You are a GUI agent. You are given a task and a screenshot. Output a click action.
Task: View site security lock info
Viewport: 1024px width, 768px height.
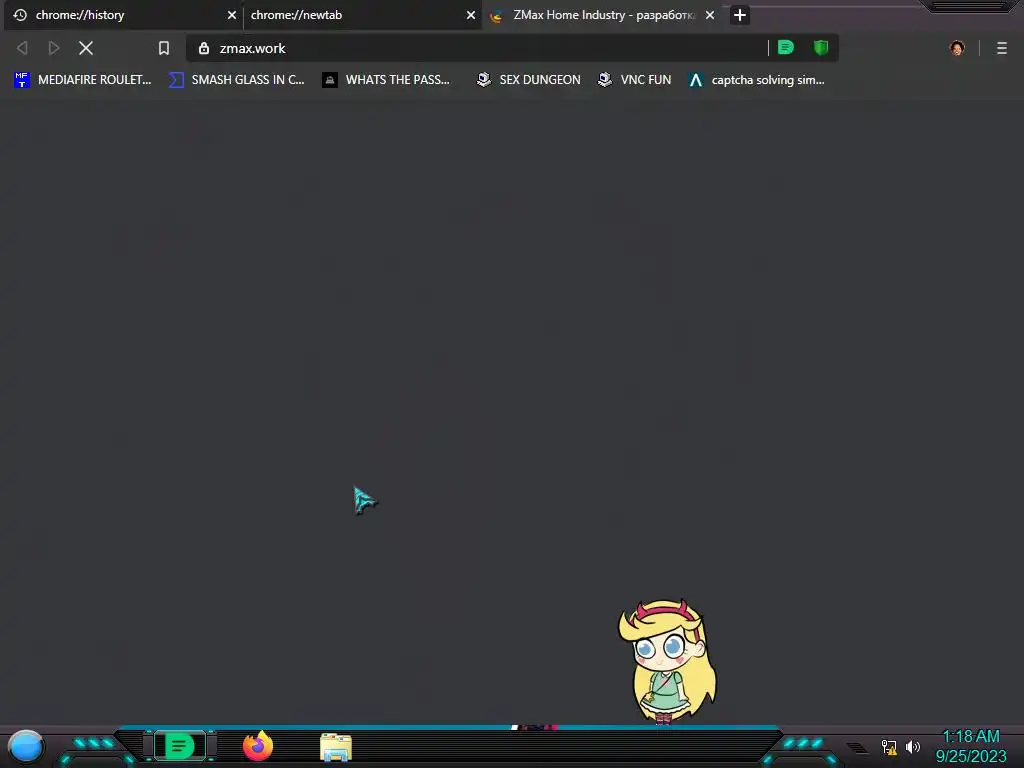[x=204, y=48]
